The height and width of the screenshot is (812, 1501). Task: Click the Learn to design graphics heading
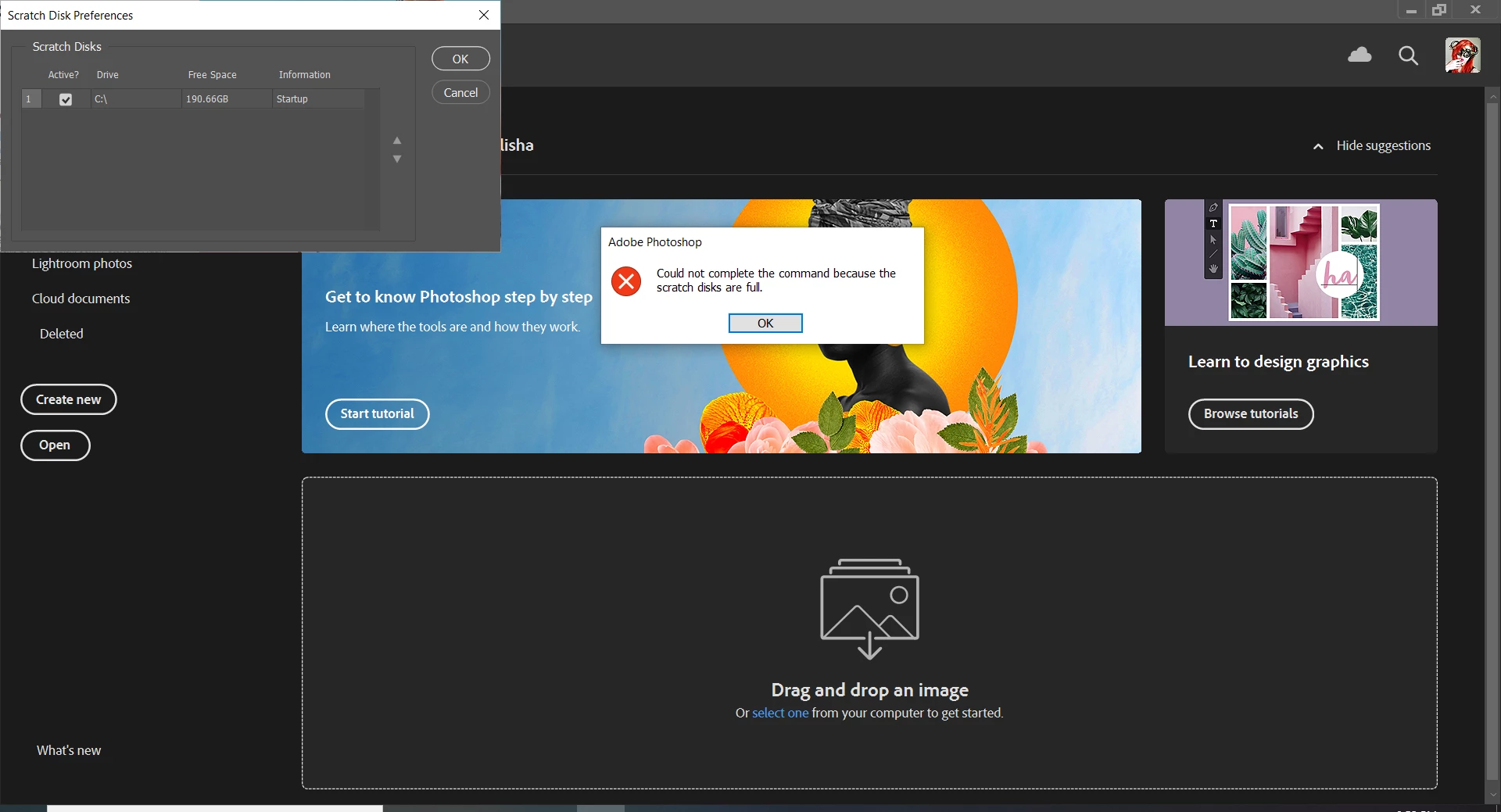point(1278,362)
